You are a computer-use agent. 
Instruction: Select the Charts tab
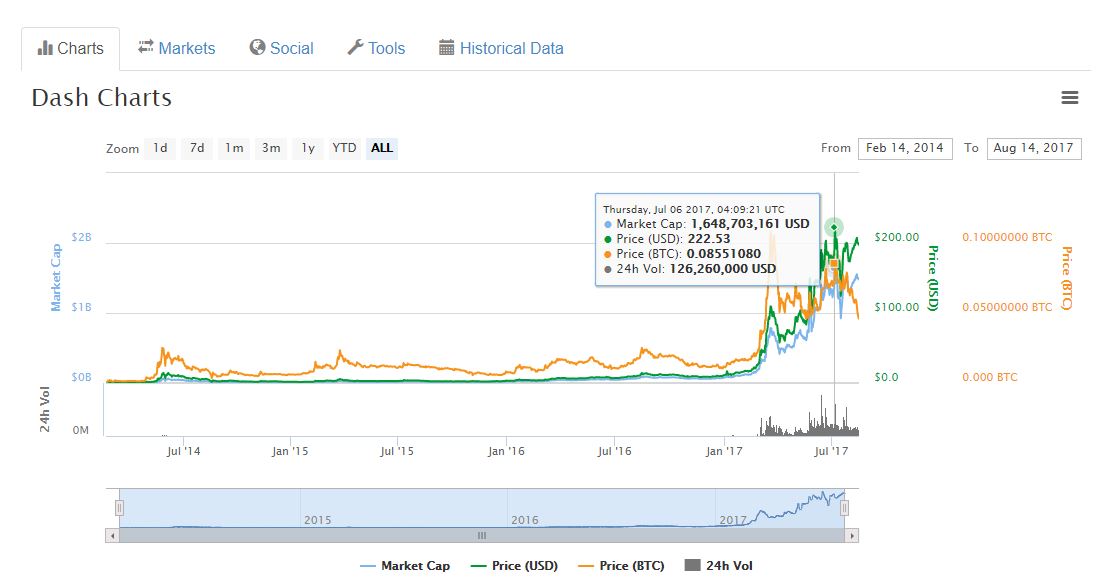tap(71, 48)
